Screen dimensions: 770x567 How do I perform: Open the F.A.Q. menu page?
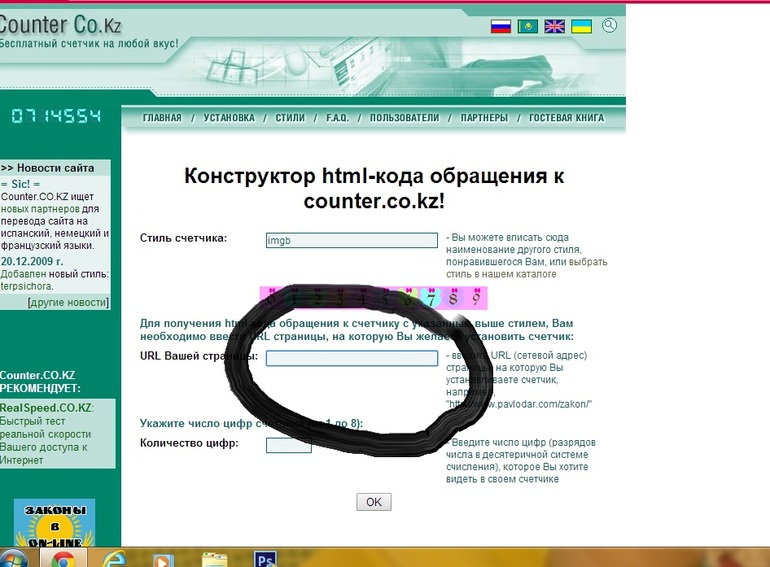(x=337, y=118)
